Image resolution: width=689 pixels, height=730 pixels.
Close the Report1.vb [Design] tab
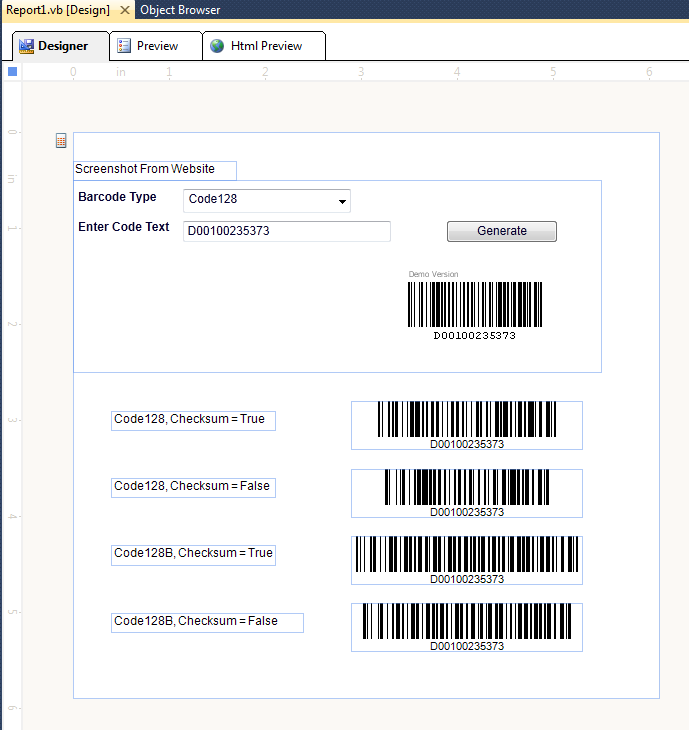pos(125,10)
